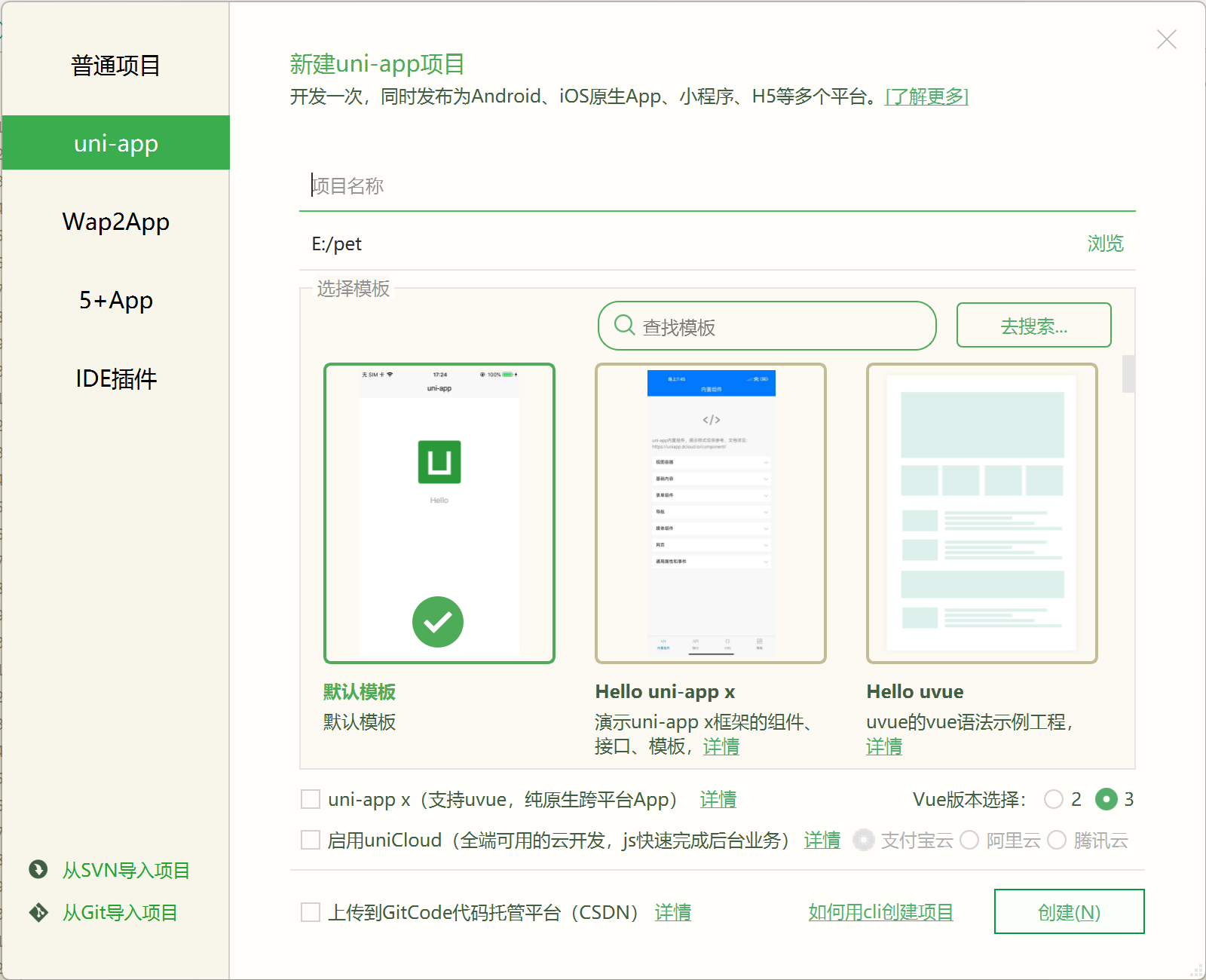Viewport: 1206px width, 980px height.
Task: Click the E:/pet project path field
Action: (x=686, y=243)
